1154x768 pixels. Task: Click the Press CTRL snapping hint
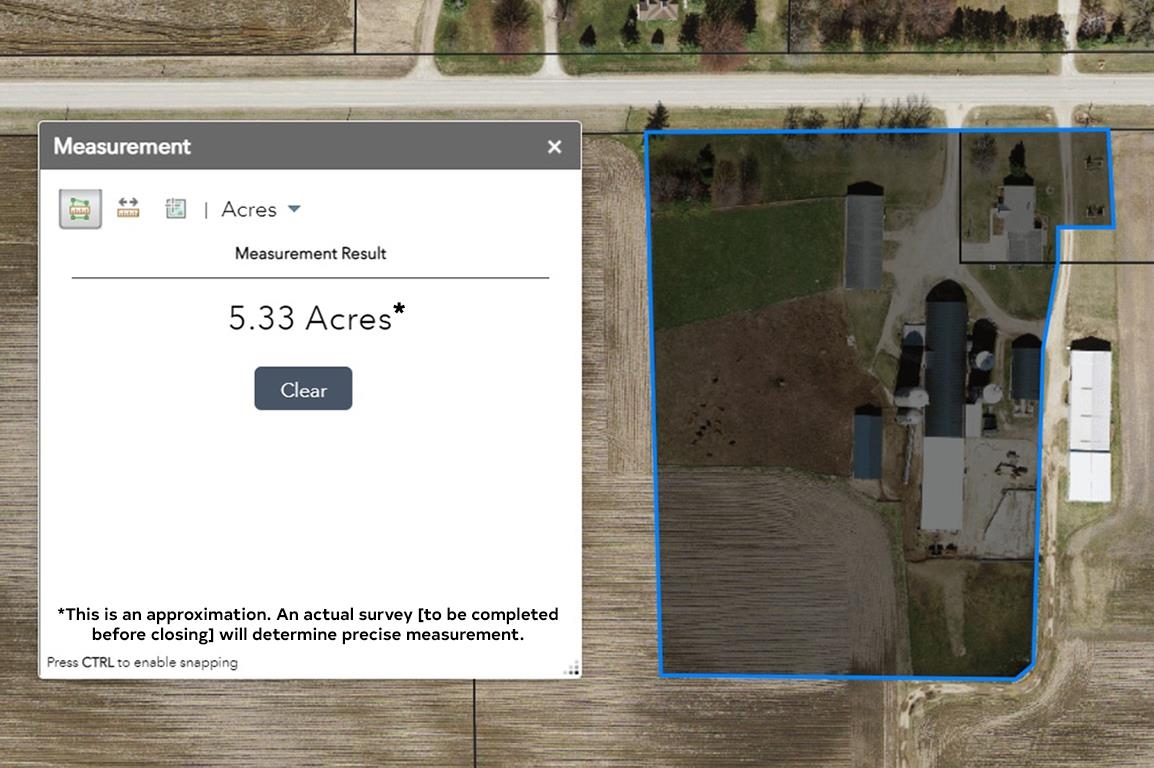tap(142, 662)
